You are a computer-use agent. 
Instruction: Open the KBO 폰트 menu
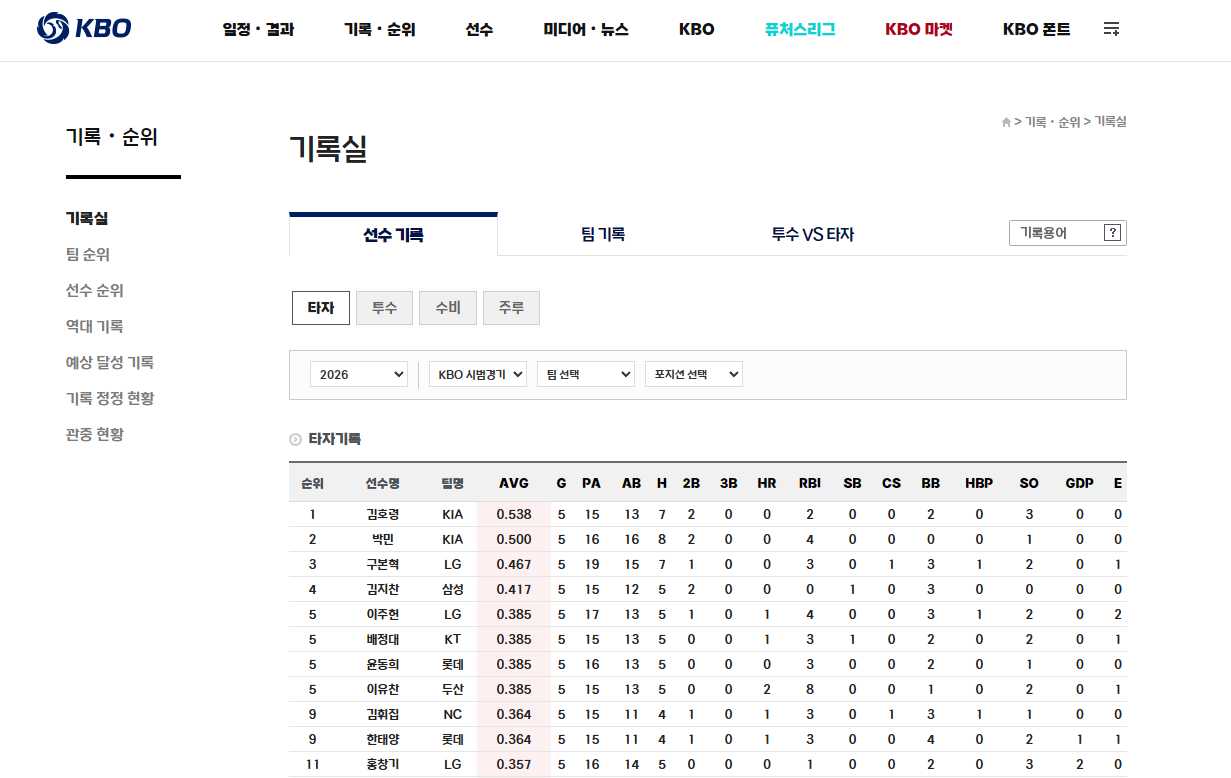point(1036,30)
